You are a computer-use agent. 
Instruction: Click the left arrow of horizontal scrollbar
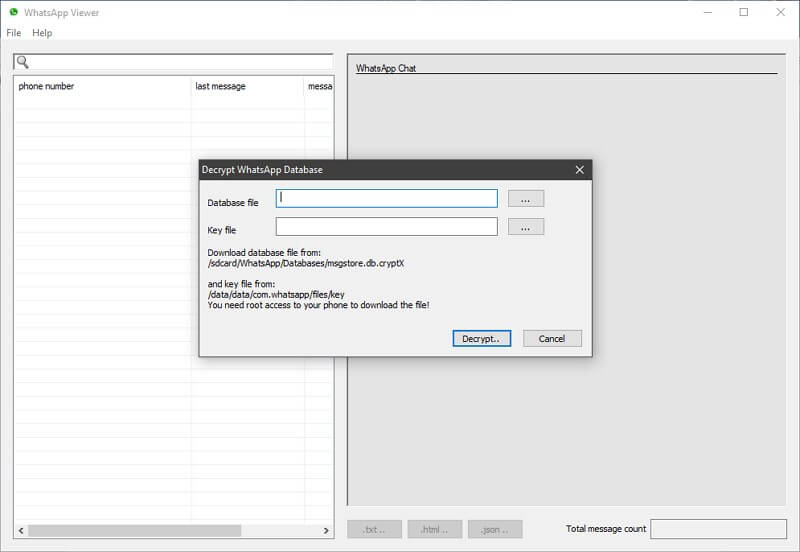[21, 530]
